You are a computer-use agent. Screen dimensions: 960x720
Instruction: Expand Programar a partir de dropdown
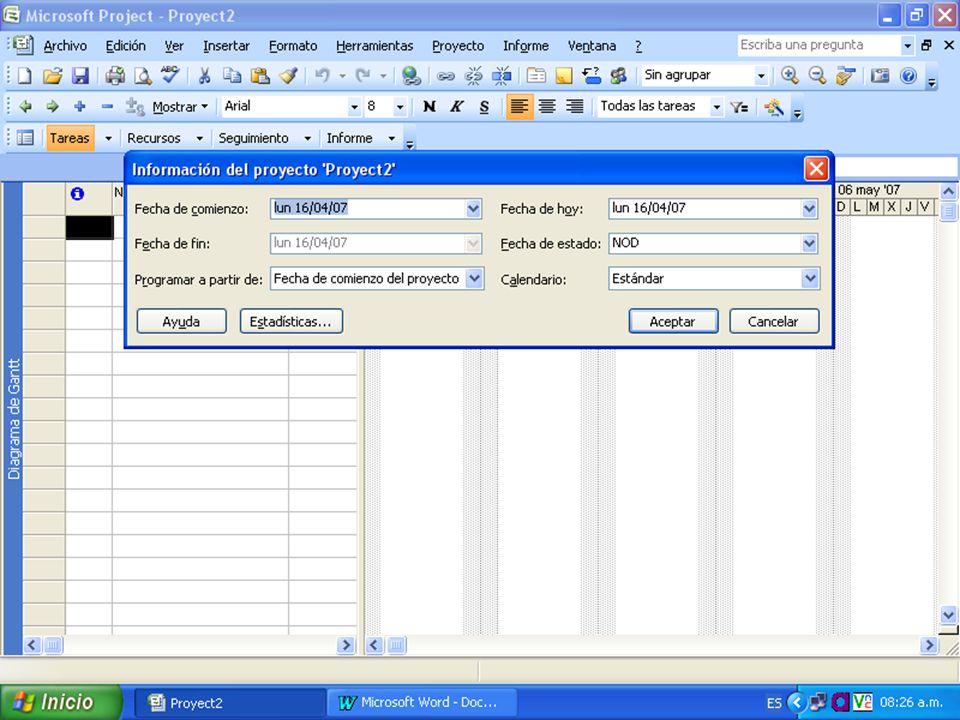point(474,279)
